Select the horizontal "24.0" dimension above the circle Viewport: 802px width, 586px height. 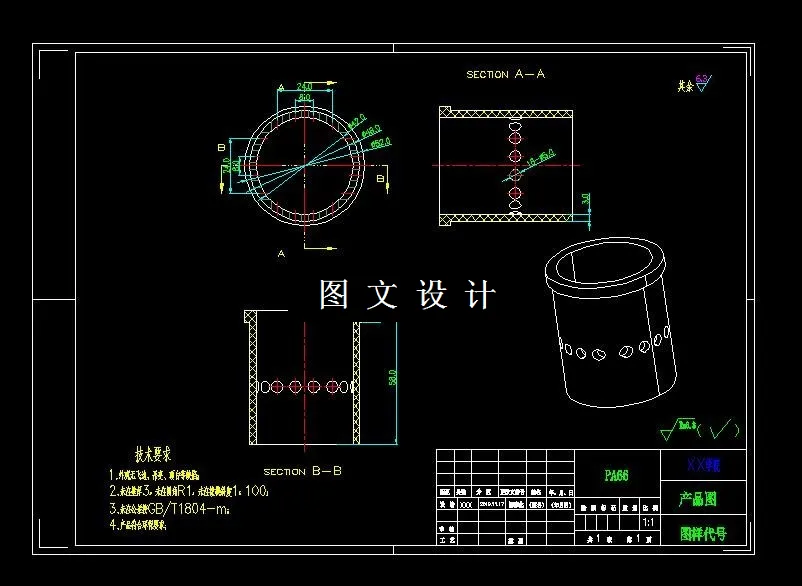click(x=304, y=86)
